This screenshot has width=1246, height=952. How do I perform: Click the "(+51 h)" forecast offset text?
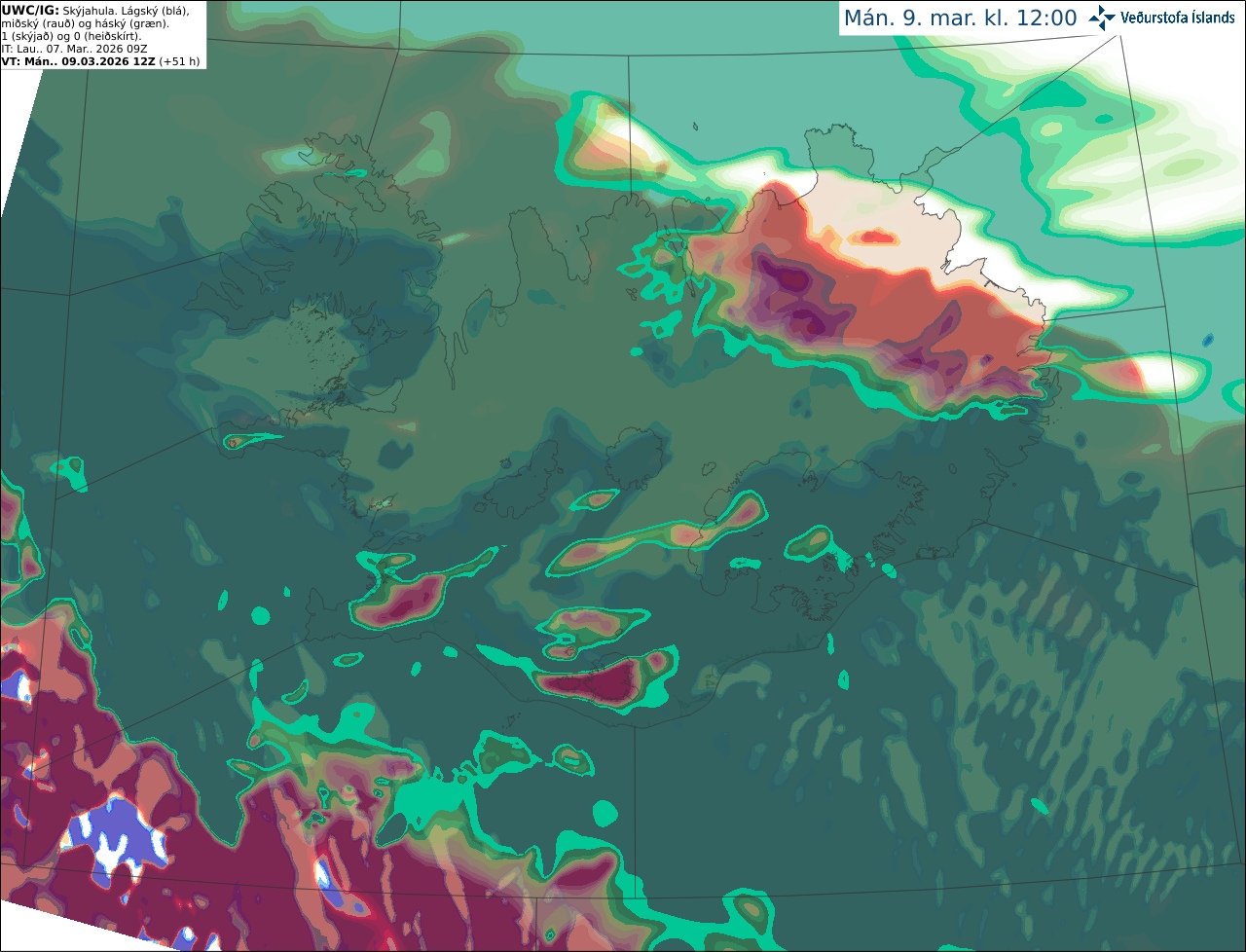pos(180,61)
